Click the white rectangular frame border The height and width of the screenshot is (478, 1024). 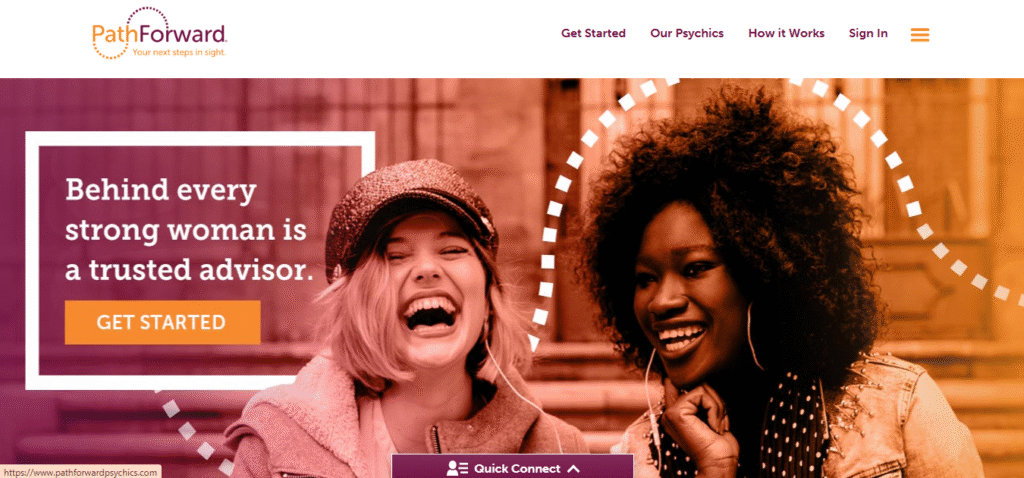coord(199,138)
